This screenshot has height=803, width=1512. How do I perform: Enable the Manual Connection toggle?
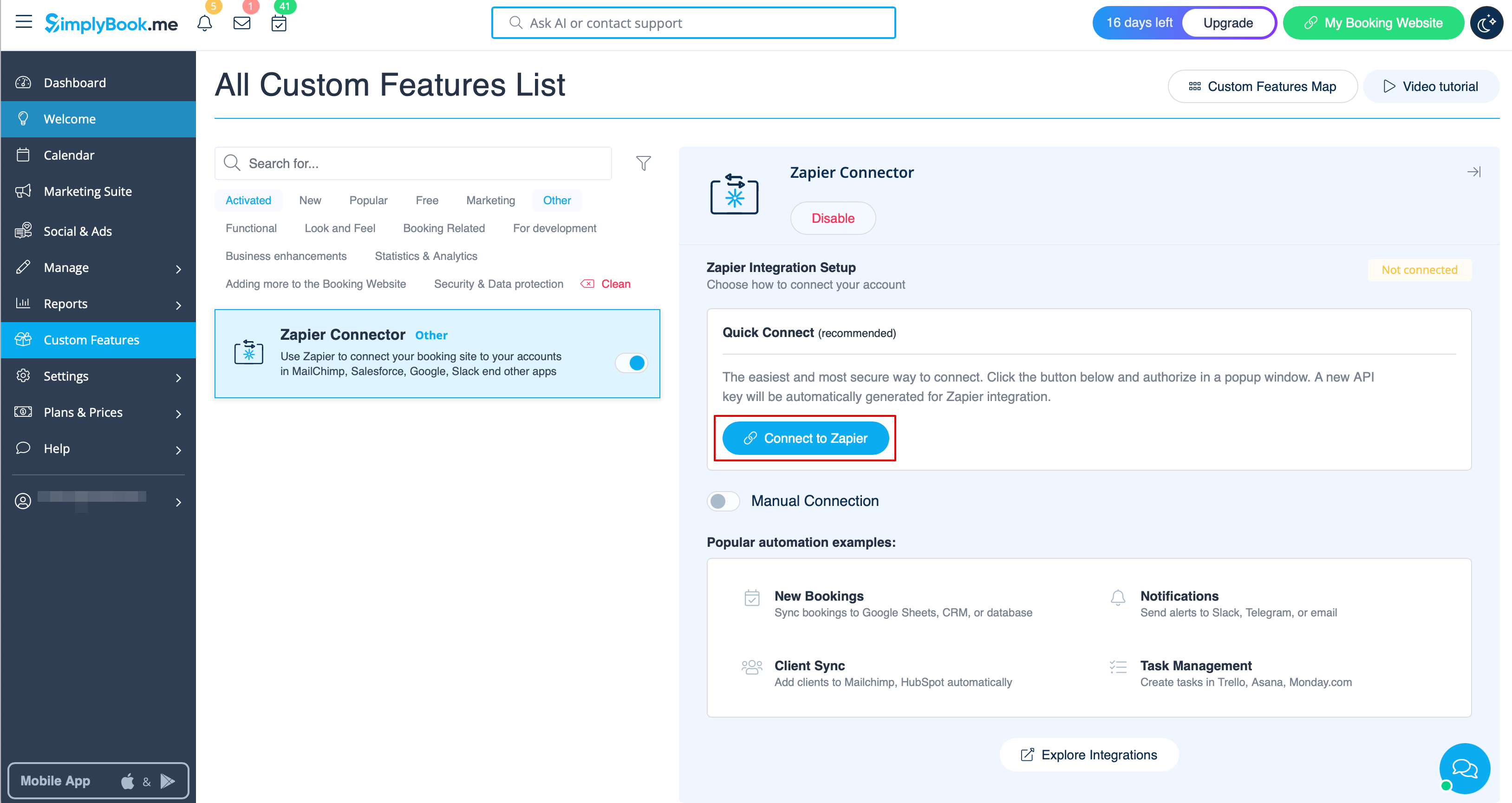click(723, 501)
